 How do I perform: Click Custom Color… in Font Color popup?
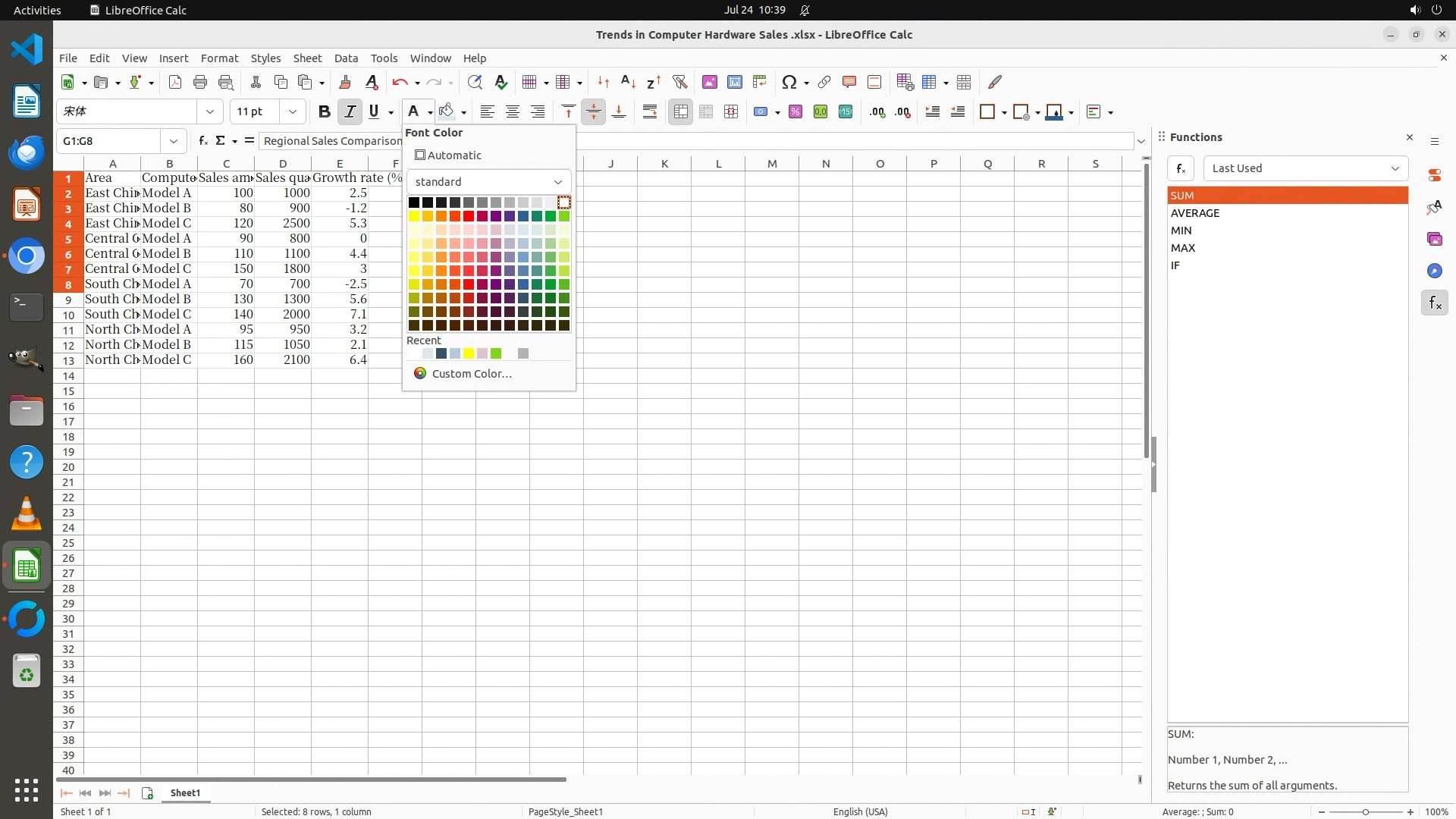(x=471, y=374)
